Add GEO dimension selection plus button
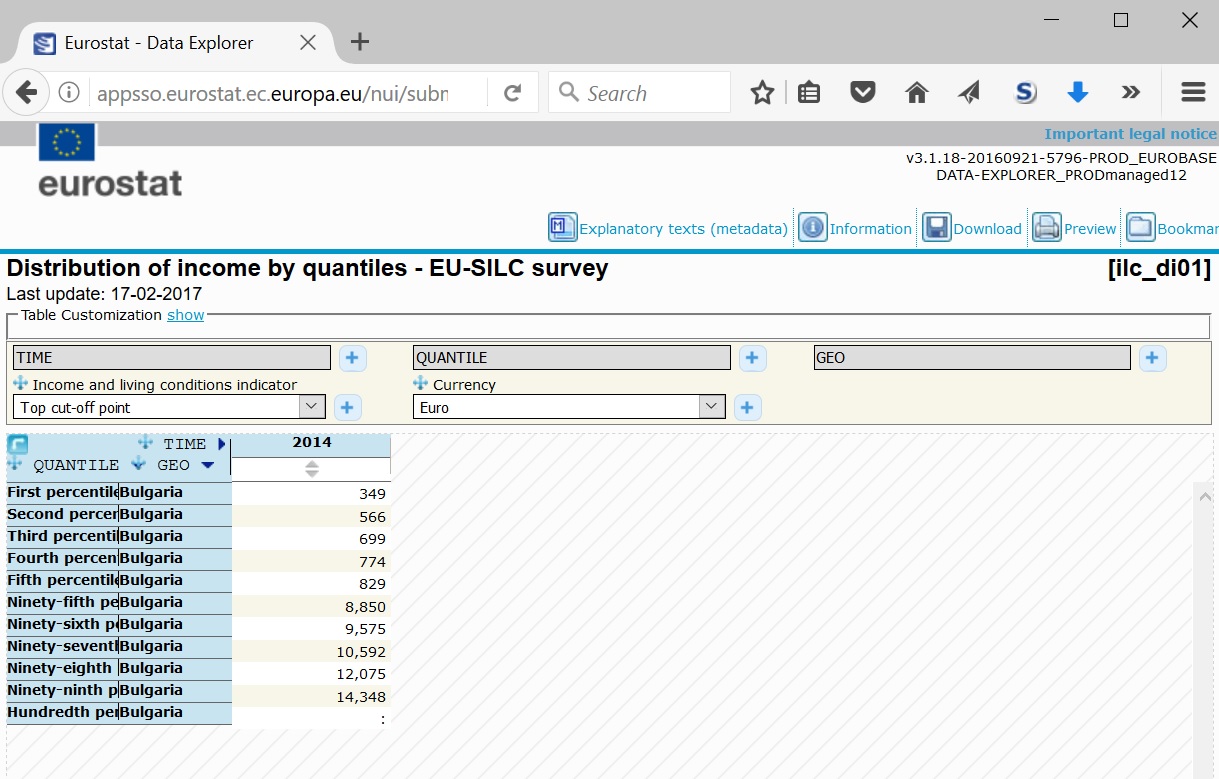The height and width of the screenshot is (779, 1219). coord(1152,358)
